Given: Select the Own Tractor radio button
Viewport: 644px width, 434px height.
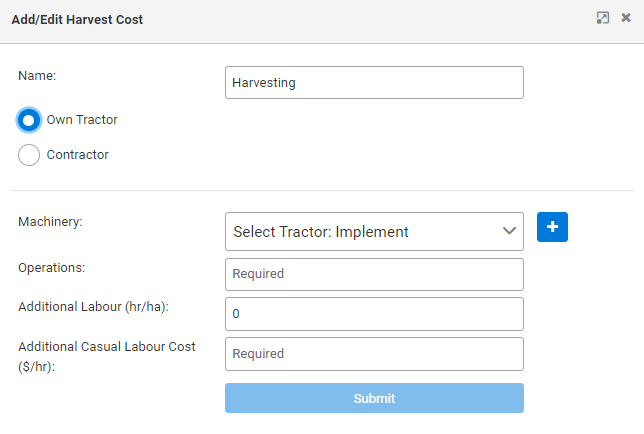Looking at the screenshot, I should pos(29,120).
